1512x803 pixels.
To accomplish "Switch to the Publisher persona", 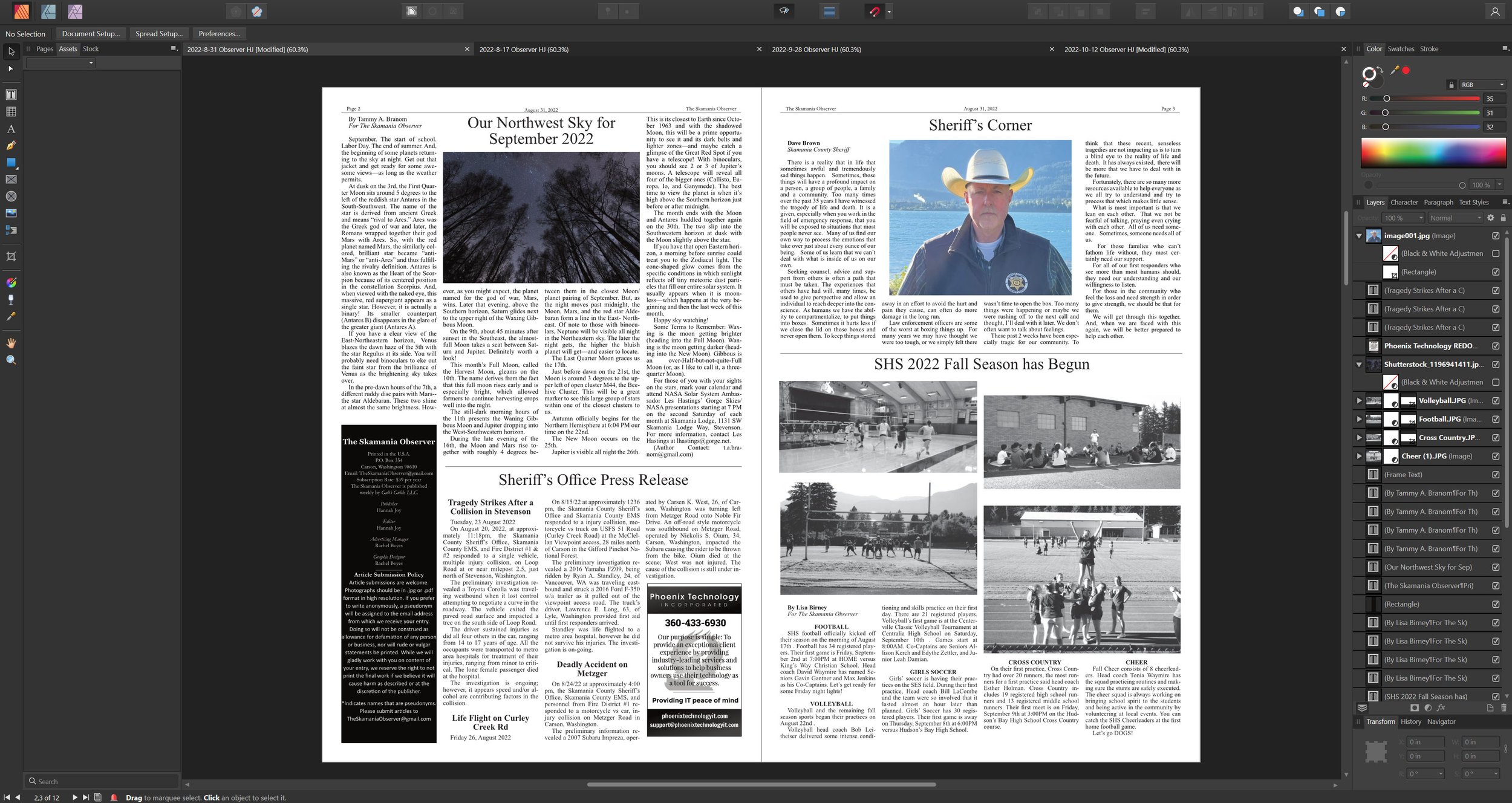I will tap(21, 11).
